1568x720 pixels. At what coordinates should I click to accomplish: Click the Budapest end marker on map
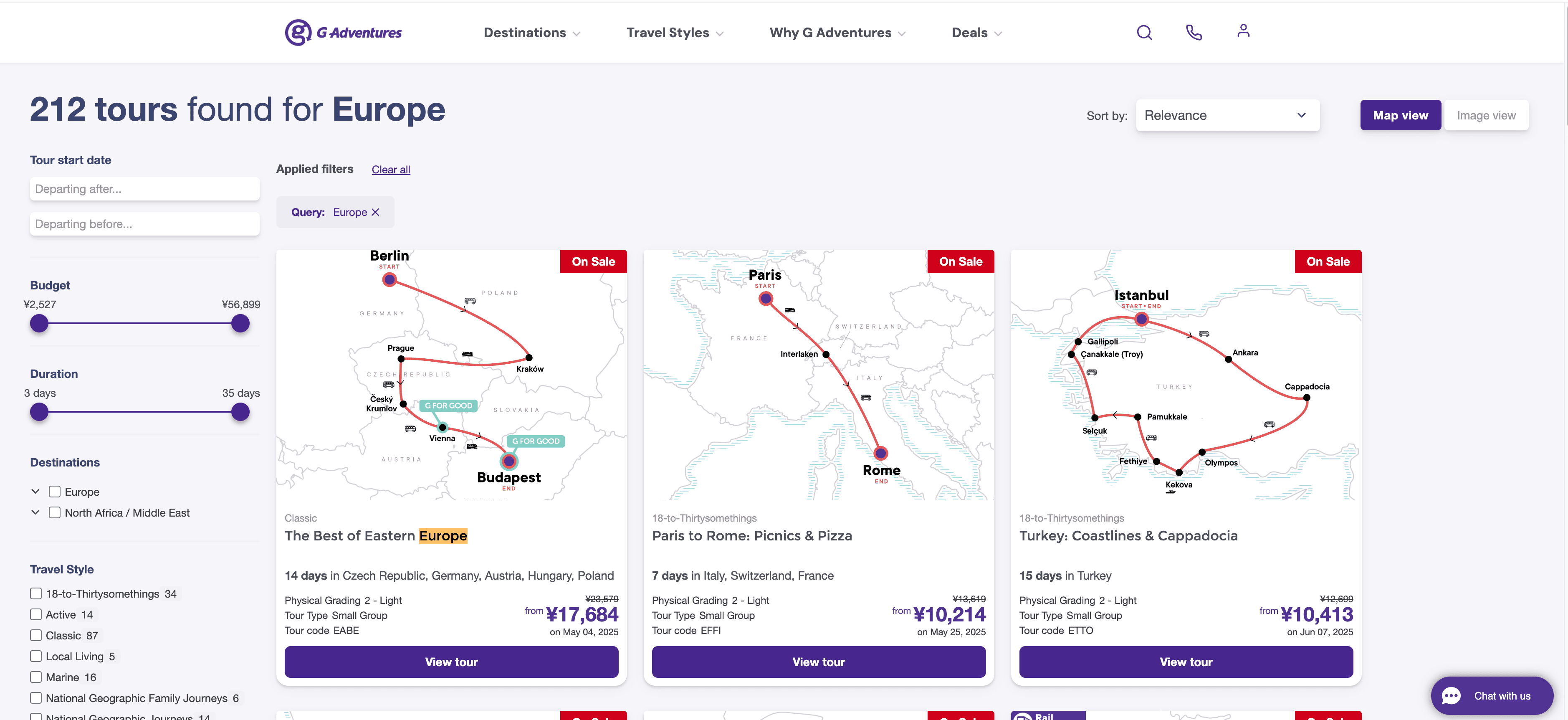click(509, 461)
